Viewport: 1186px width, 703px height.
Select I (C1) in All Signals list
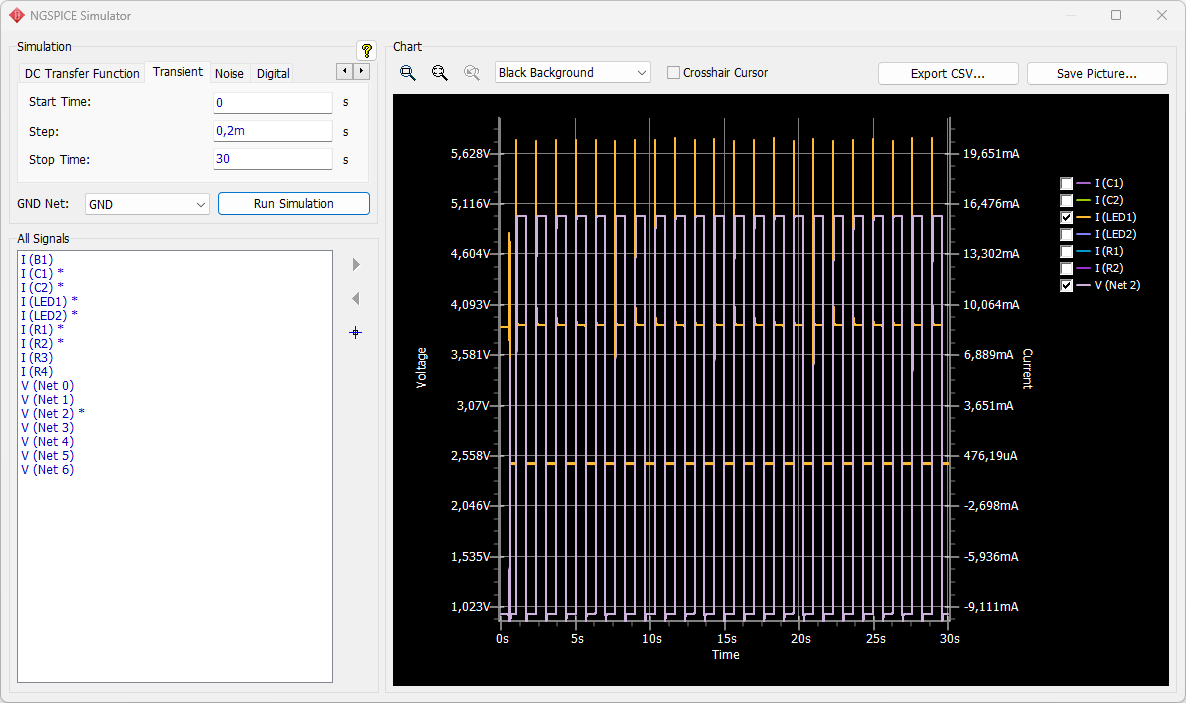click(x=42, y=273)
